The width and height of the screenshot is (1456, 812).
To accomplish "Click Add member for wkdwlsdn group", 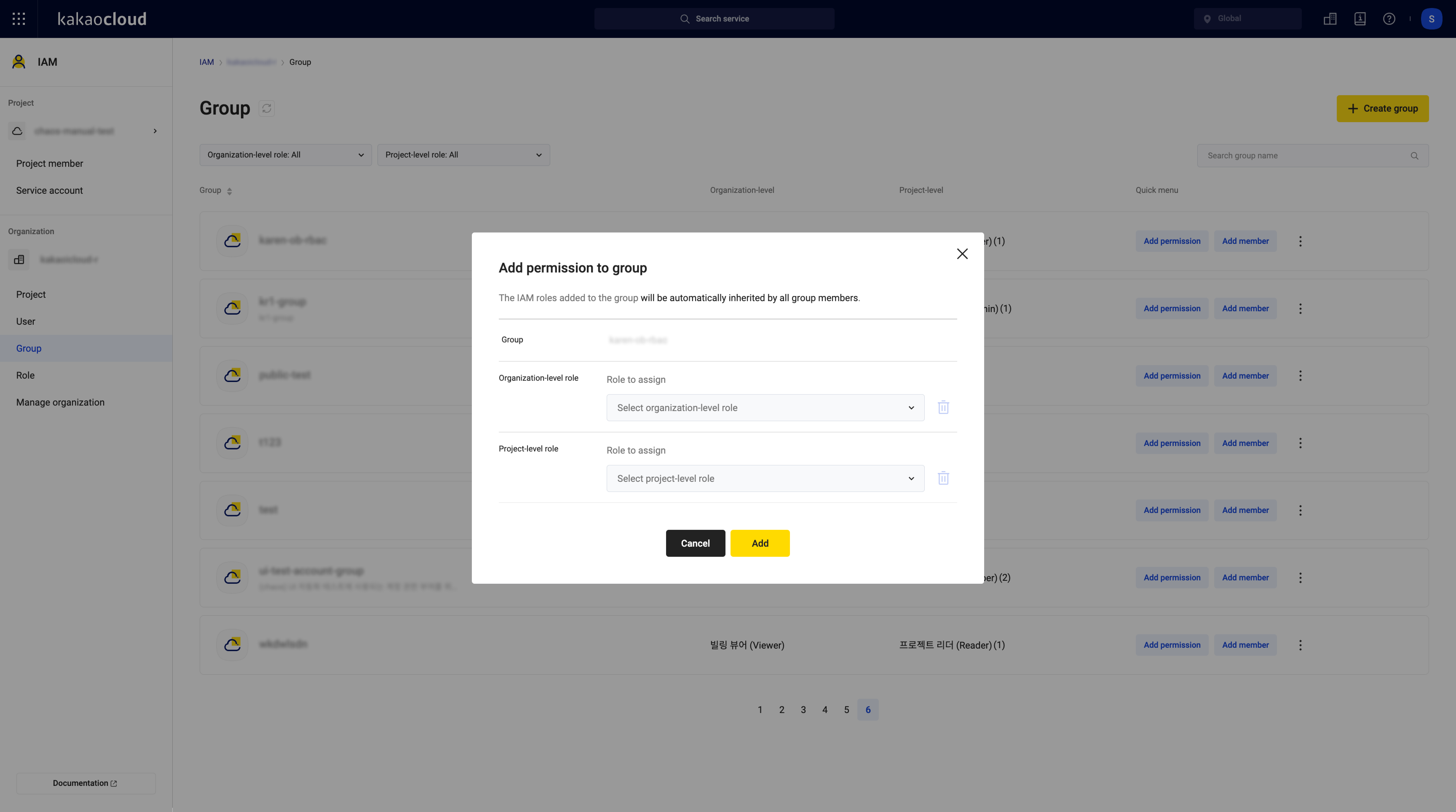I will click(x=1245, y=645).
